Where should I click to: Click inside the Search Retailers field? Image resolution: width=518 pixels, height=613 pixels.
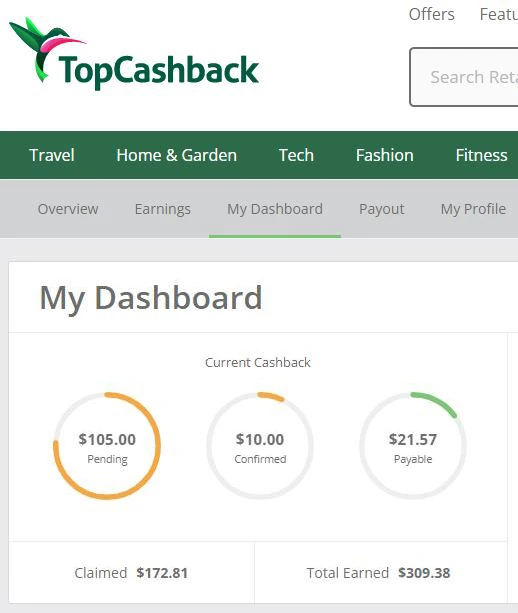pyautogui.click(x=464, y=77)
